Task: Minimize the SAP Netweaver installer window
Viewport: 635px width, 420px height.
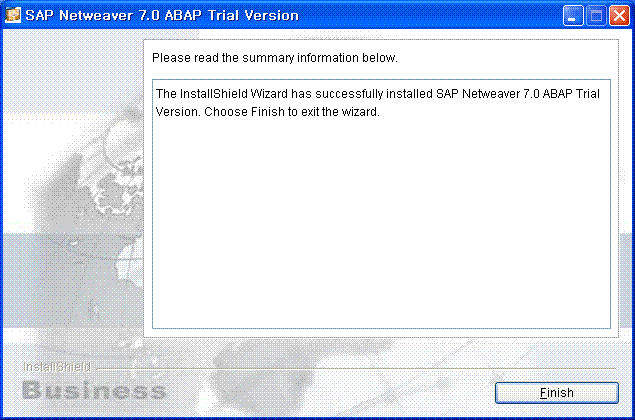Action: pos(573,16)
